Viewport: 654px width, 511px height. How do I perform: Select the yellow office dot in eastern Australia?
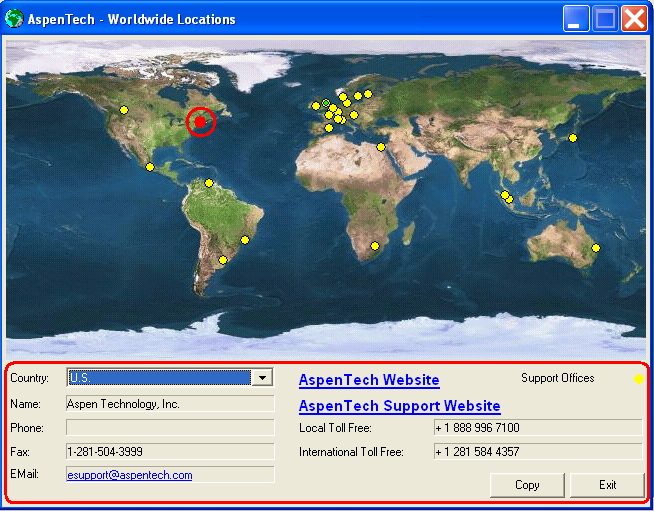[596, 248]
